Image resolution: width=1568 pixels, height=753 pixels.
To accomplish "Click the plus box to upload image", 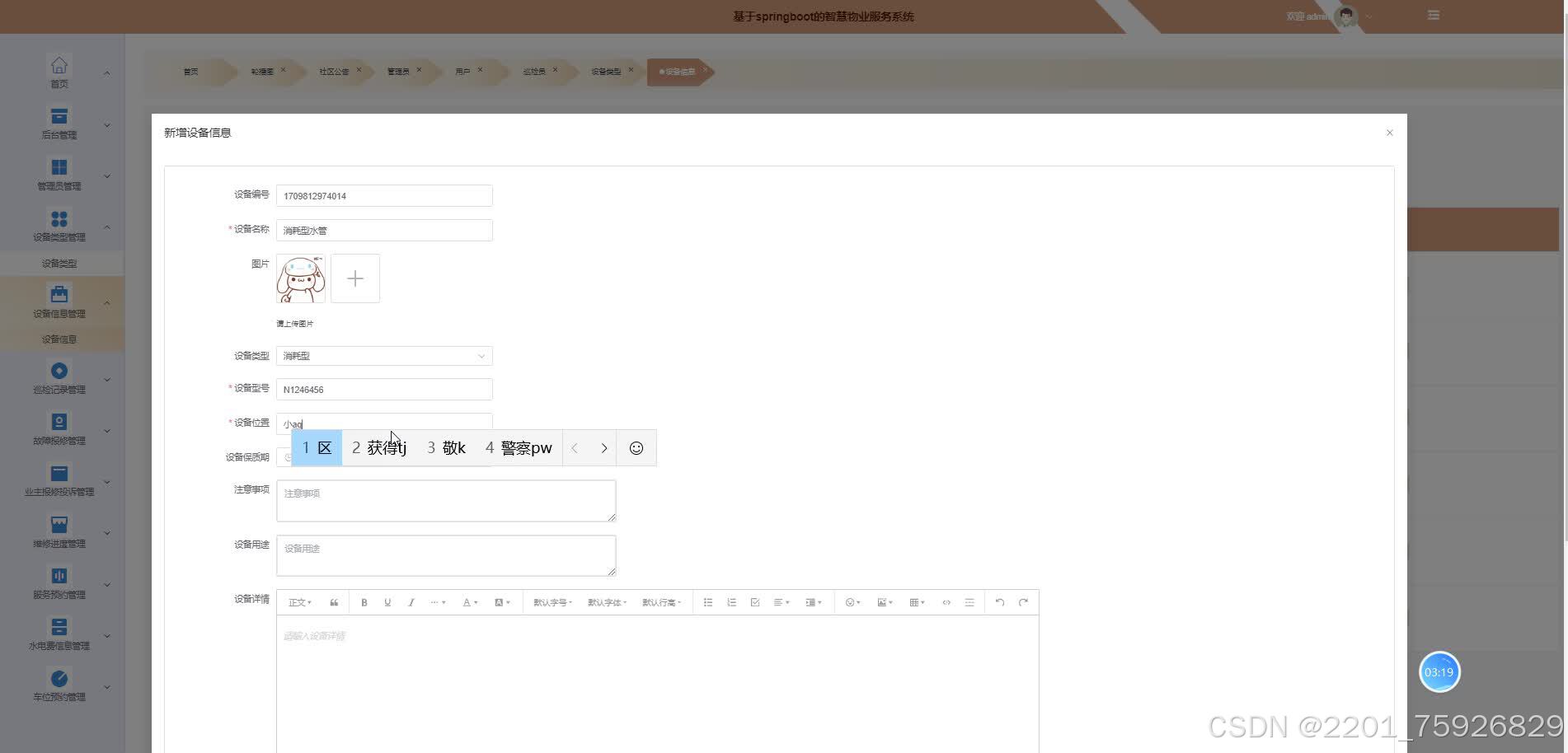I will point(355,278).
